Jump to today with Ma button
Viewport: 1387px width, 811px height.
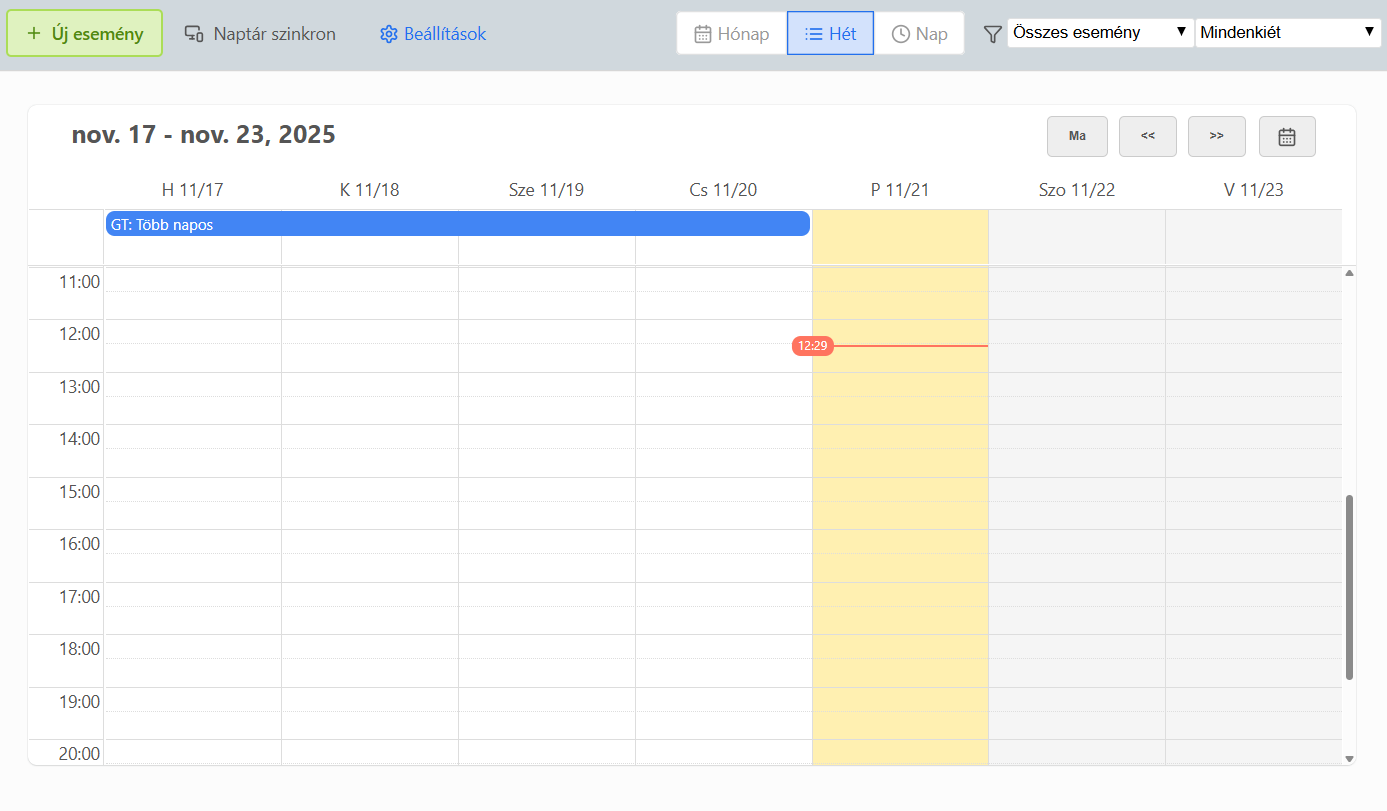(1077, 137)
